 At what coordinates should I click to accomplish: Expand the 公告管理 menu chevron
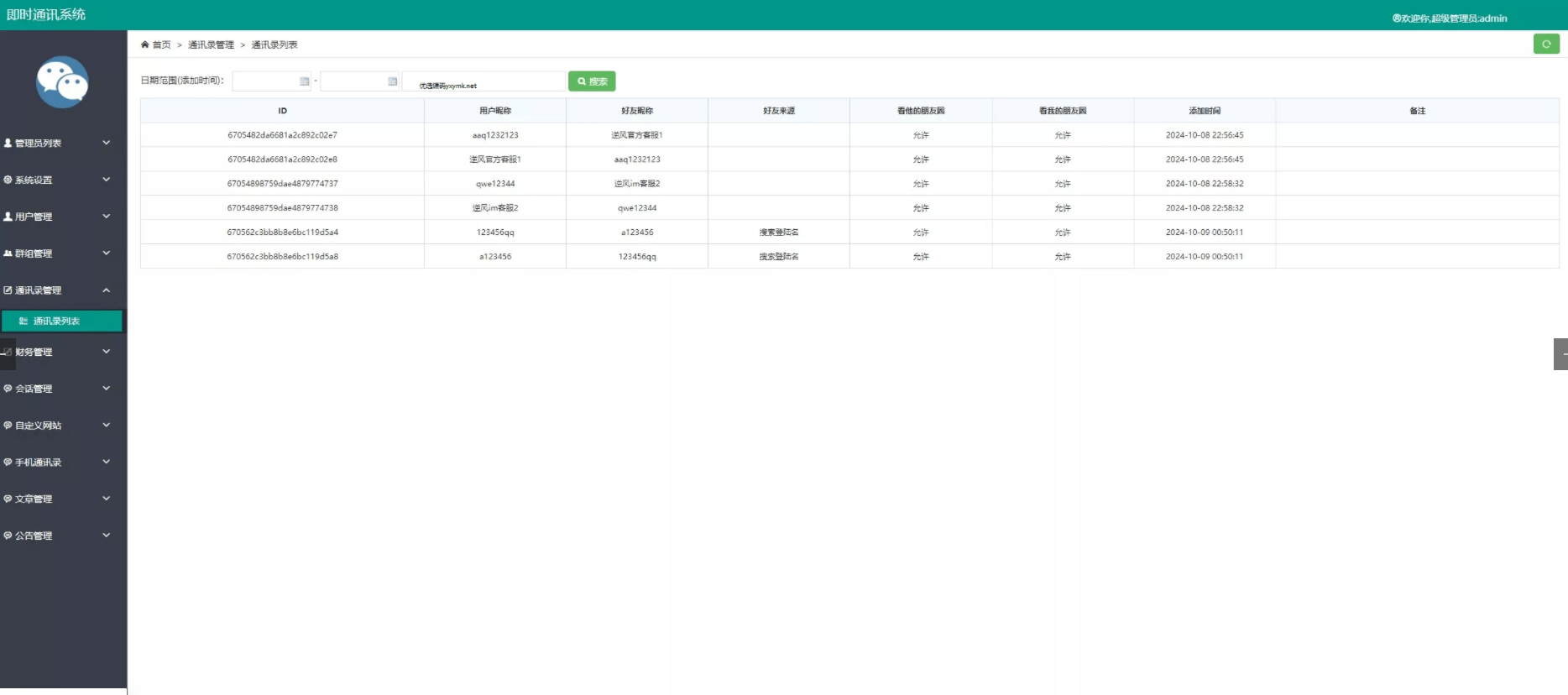click(x=107, y=536)
